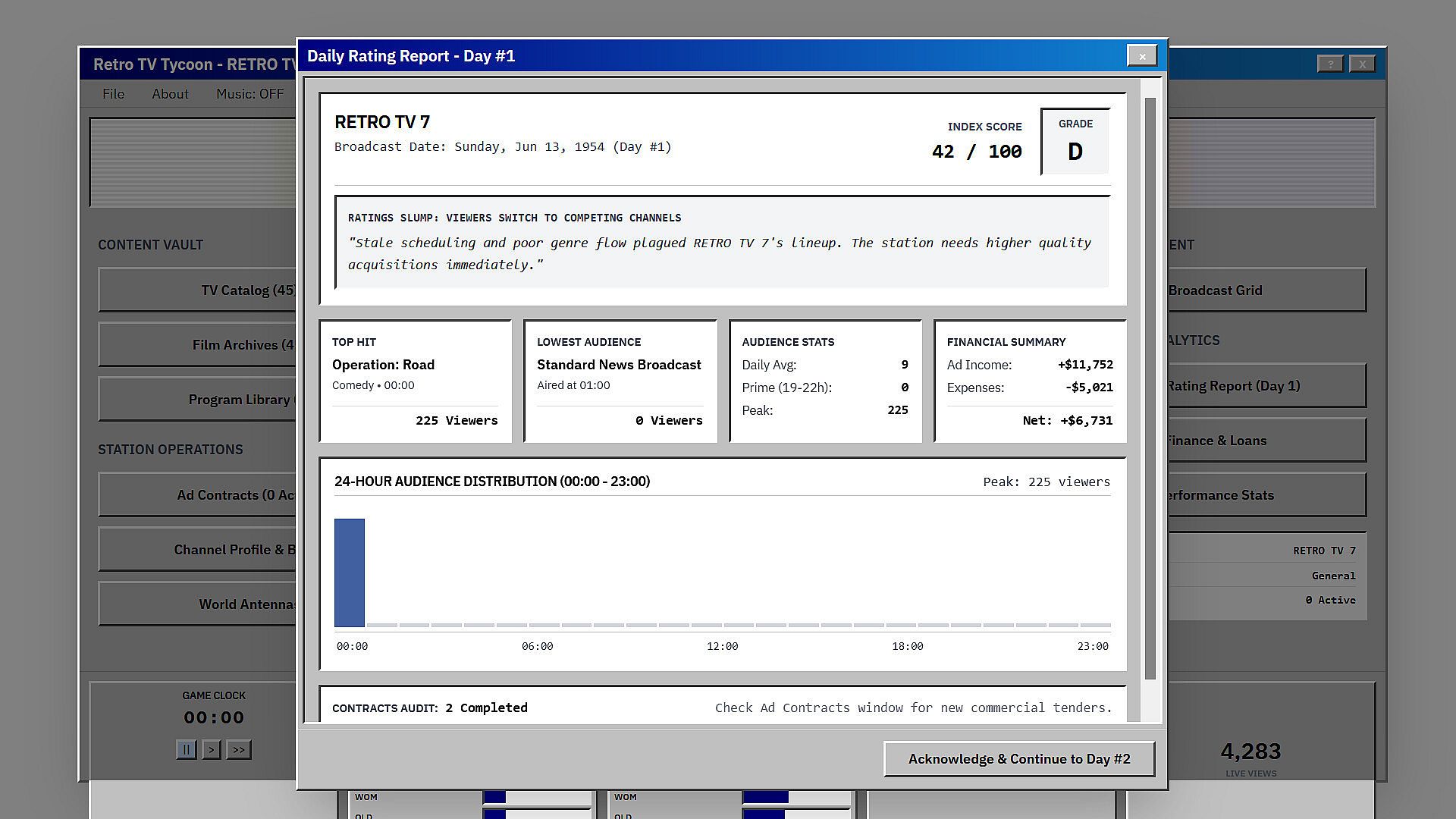Click the help question mark button

coord(1330,64)
